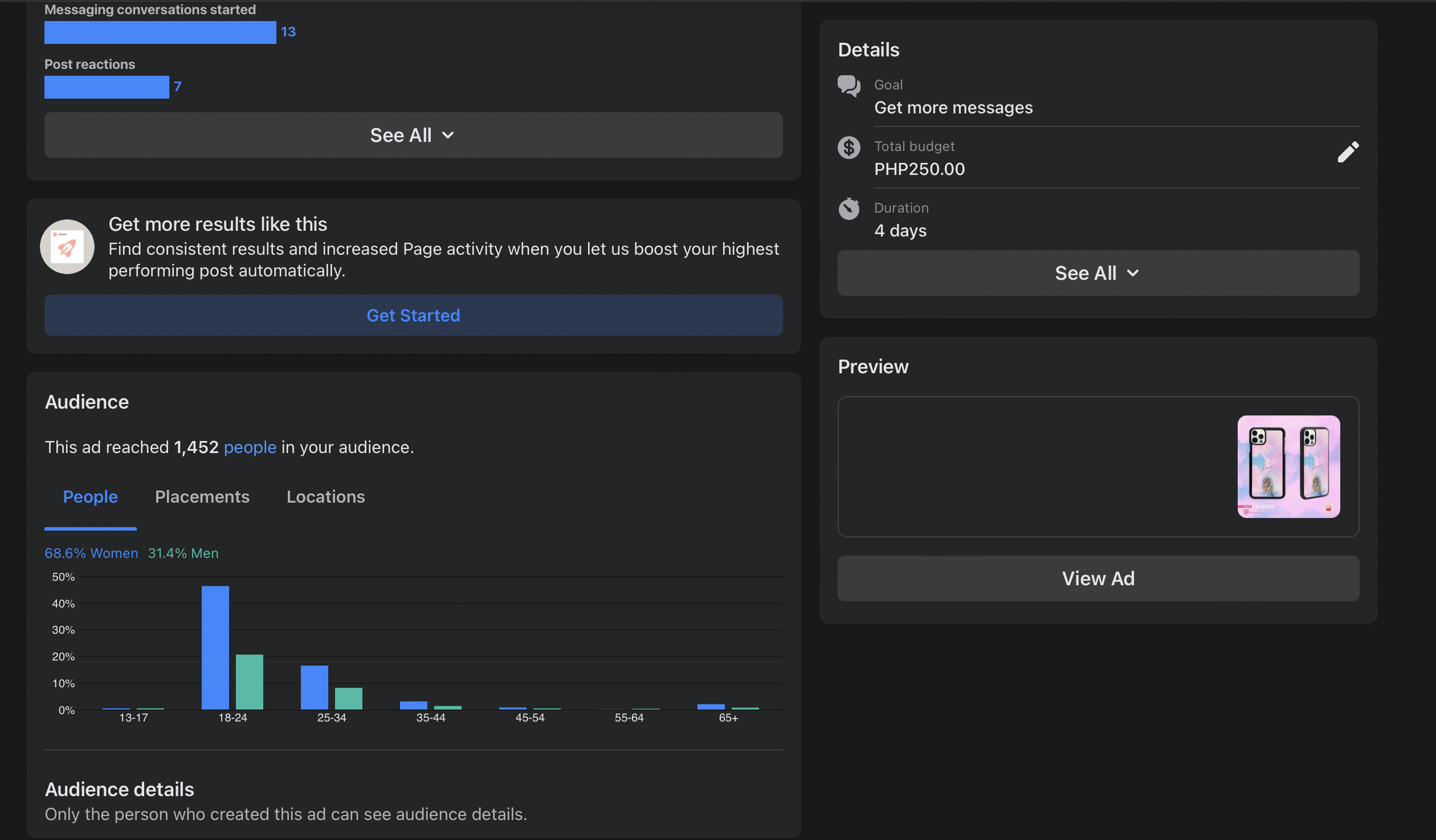Screen dimensions: 1436x840
Task: Open the ad with View Ad button
Action: pyautogui.click(x=1098, y=578)
